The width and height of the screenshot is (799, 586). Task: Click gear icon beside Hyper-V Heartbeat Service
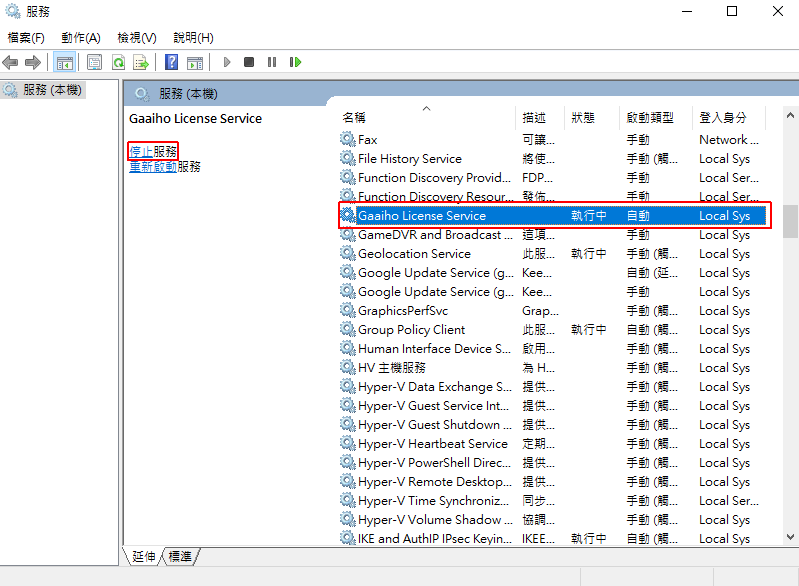coord(348,443)
